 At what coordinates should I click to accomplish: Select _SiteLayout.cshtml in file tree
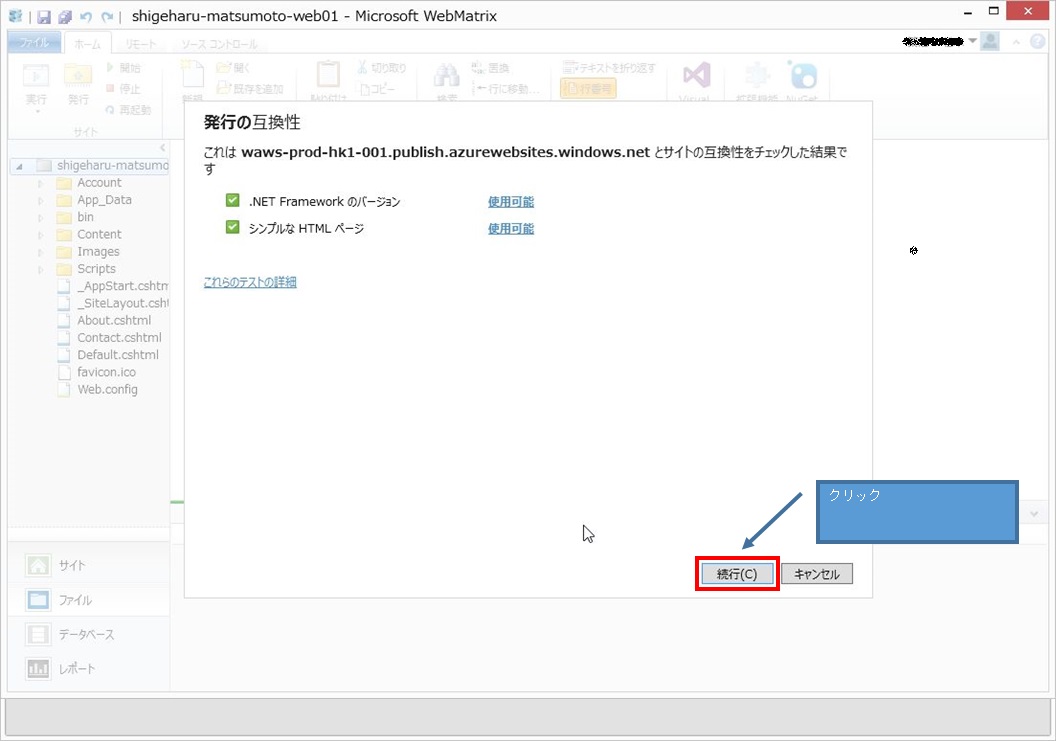point(112,303)
